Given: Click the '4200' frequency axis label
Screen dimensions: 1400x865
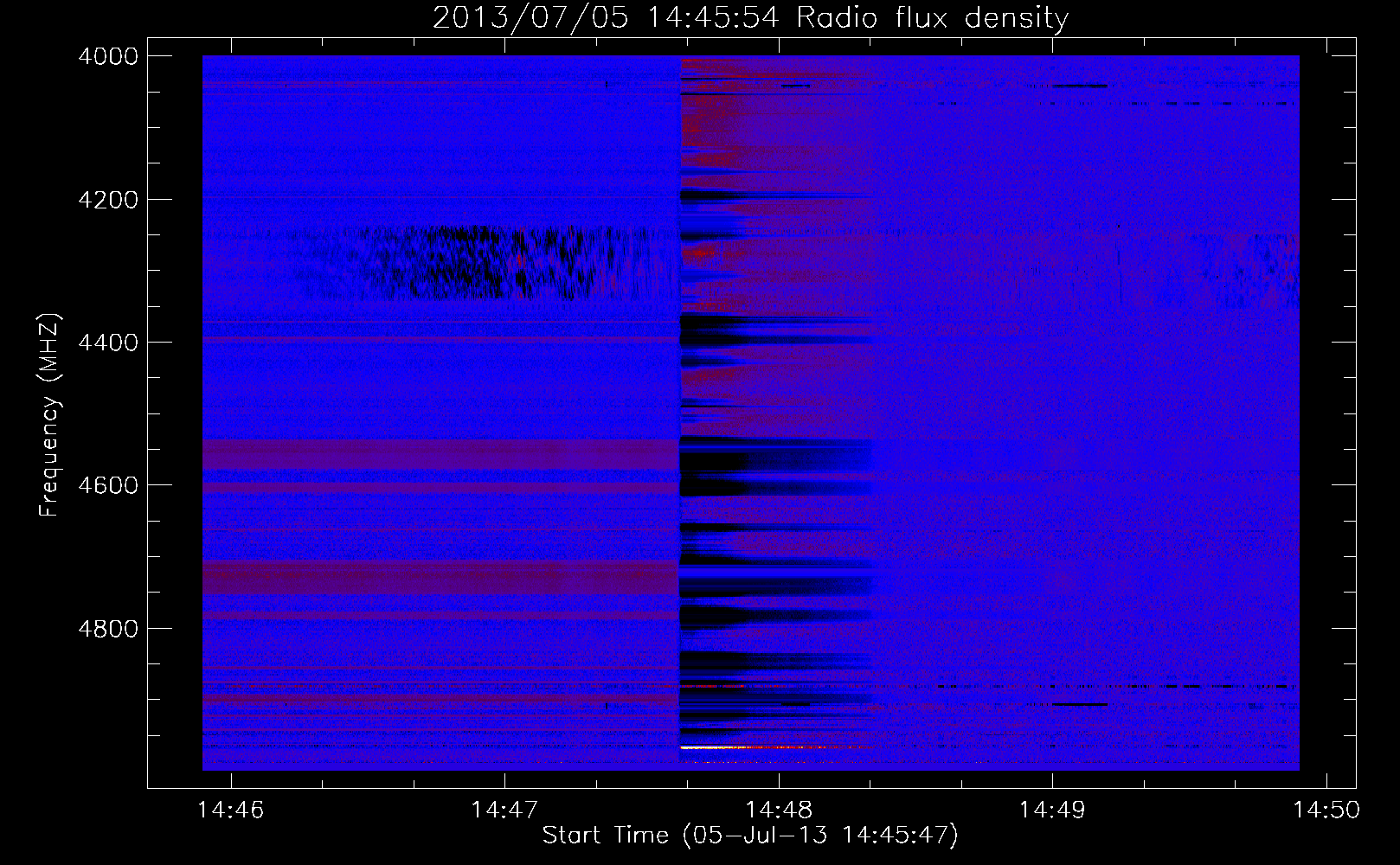Looking at the screenshot, I should pos(108,200).
